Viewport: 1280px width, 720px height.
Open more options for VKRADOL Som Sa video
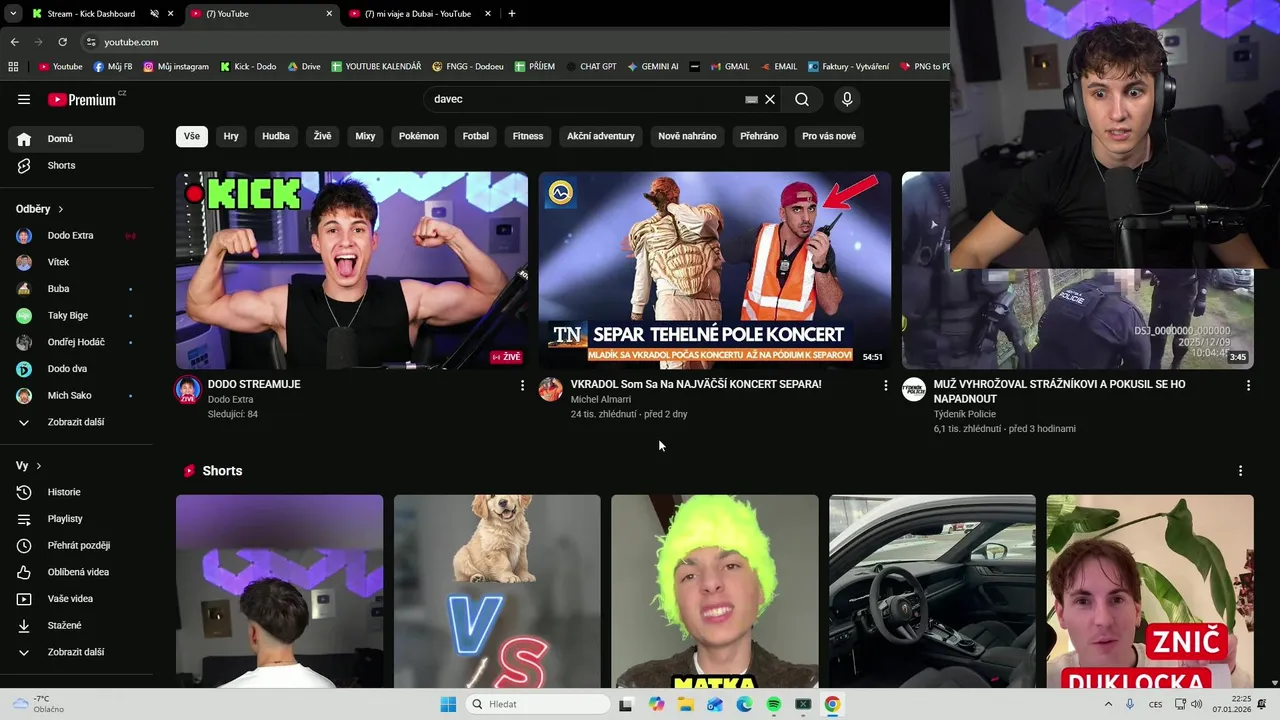click(x=885, y=385)
